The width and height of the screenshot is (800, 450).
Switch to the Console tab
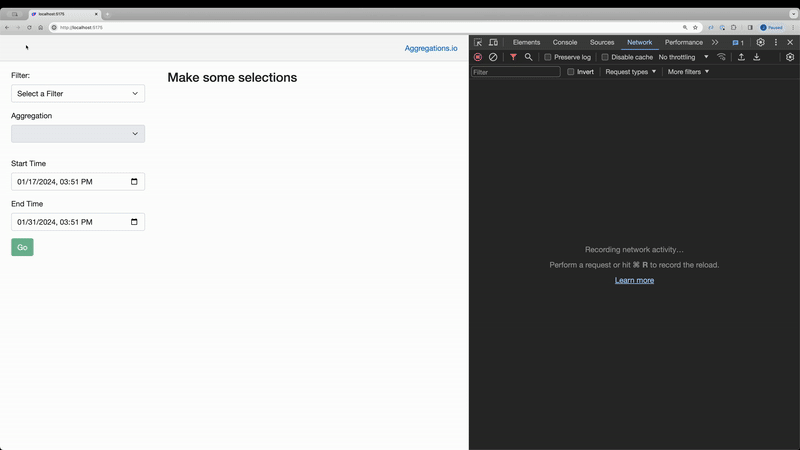(565, 42)
